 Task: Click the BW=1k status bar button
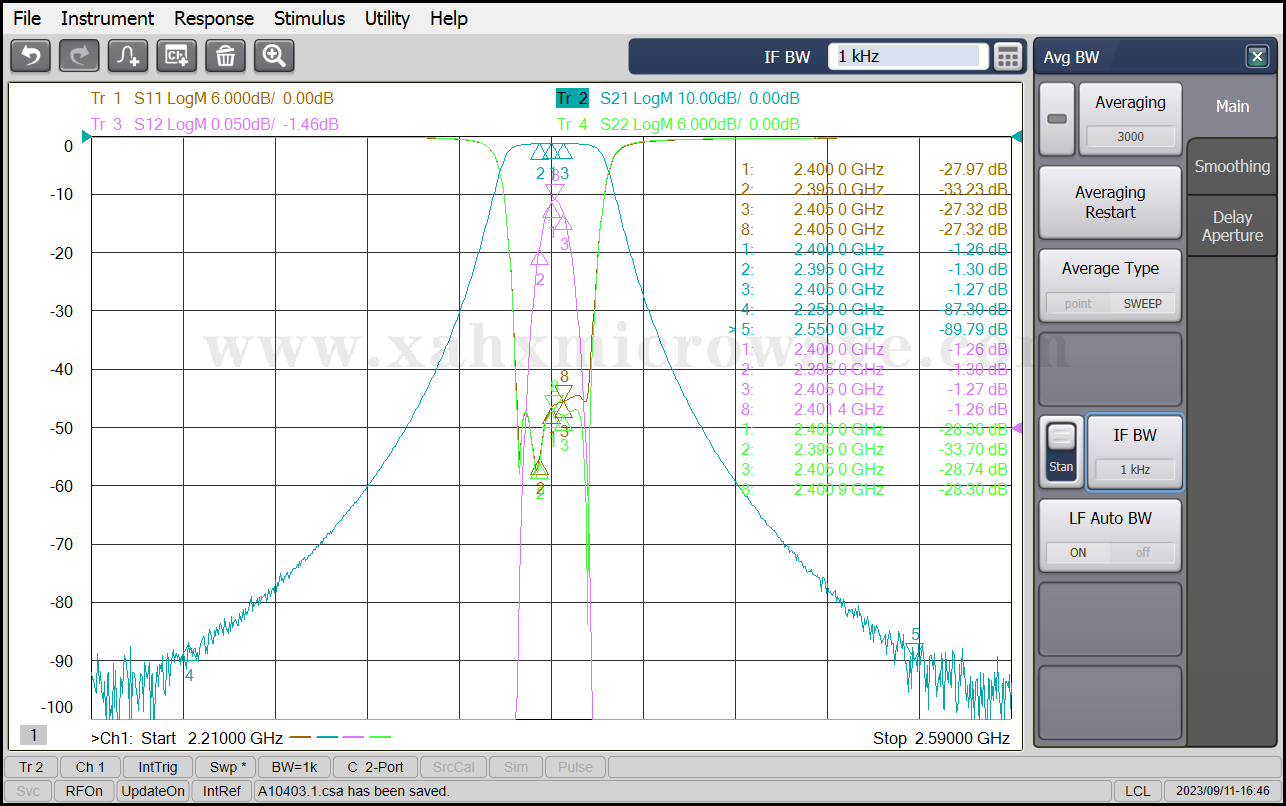point(295,767)
